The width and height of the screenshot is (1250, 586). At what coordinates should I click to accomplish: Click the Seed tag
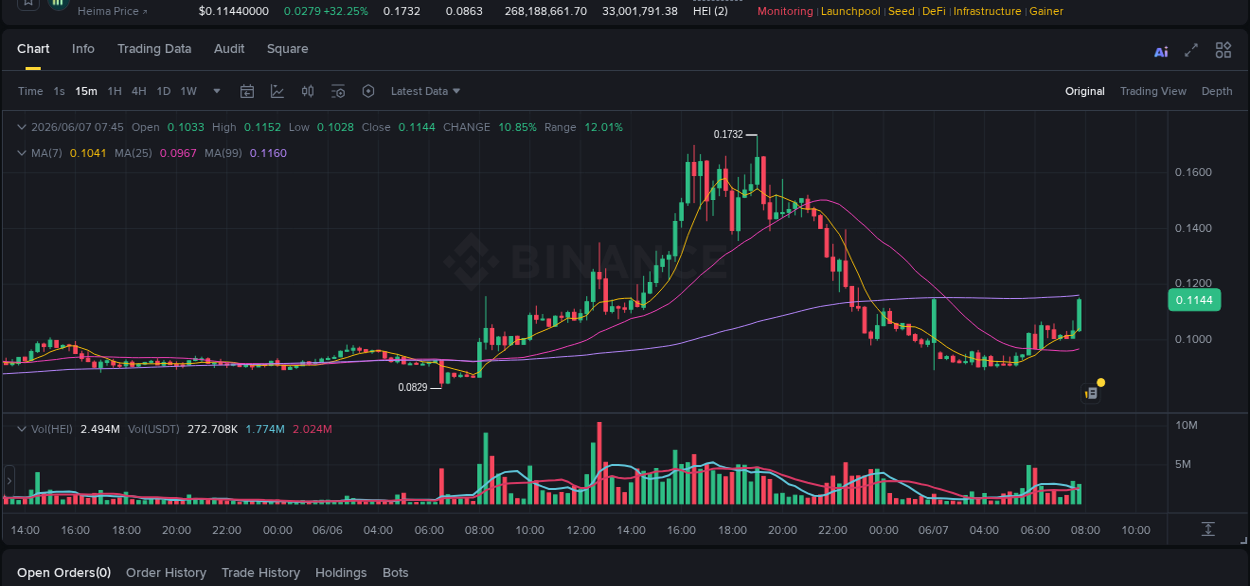coord(901,11)
